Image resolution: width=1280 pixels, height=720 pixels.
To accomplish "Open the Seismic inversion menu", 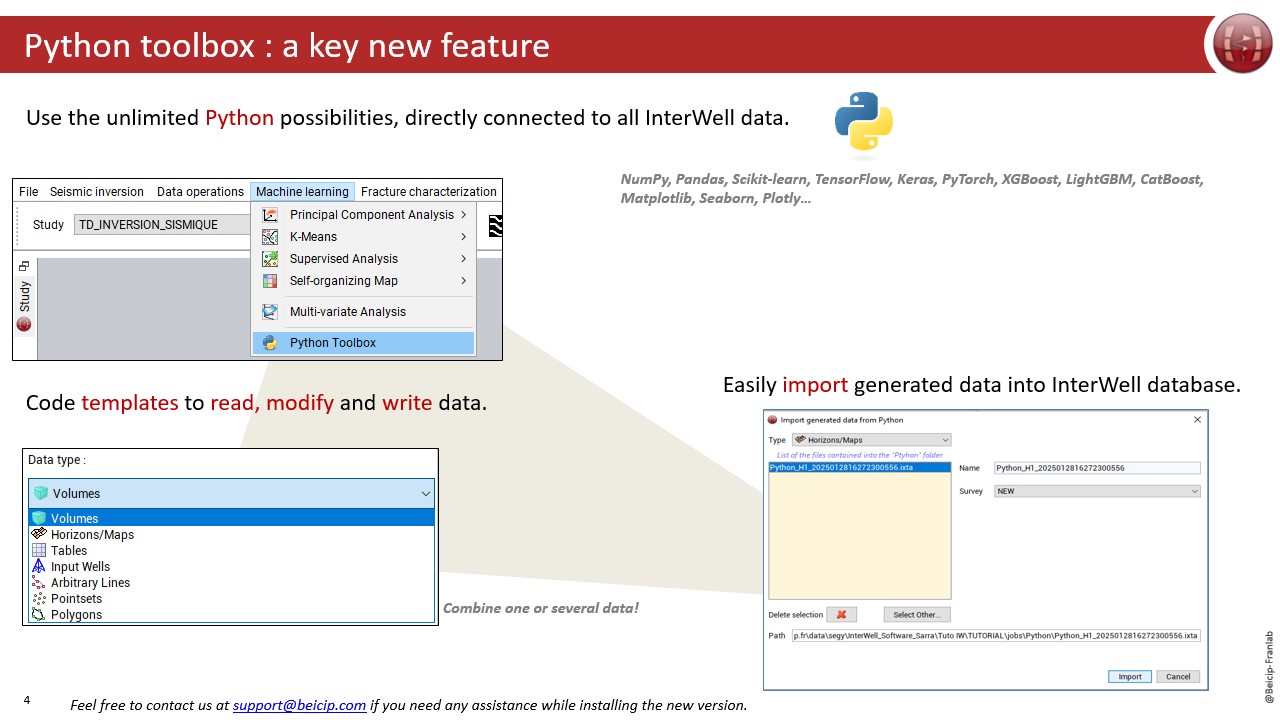I will click(x=97, y=192).
